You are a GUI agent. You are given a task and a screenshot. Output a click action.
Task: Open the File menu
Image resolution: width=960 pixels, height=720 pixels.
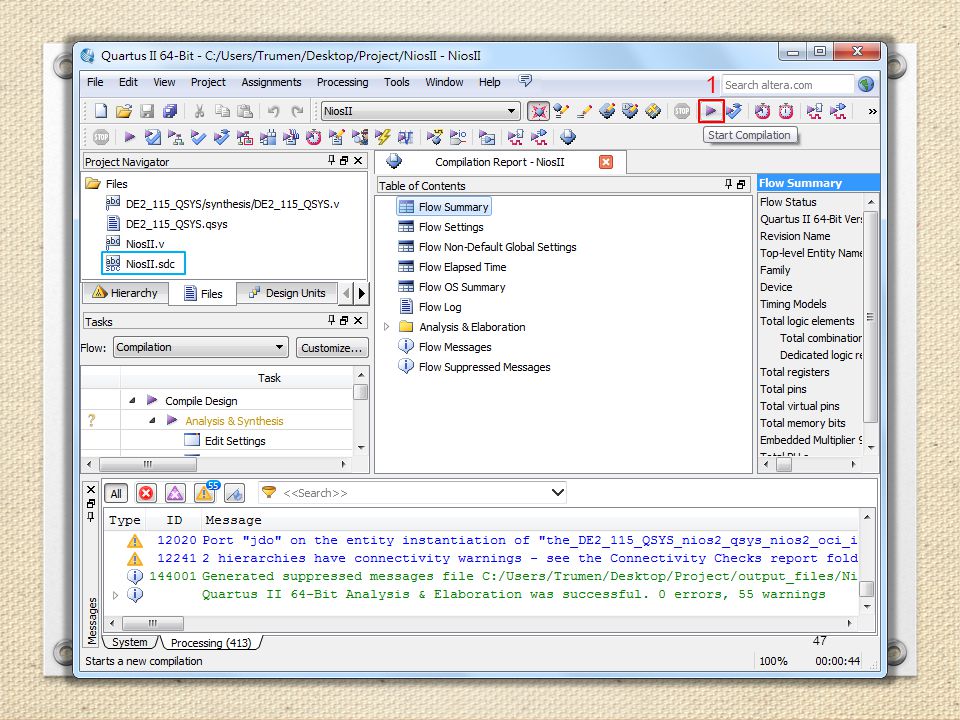[95, 82]
